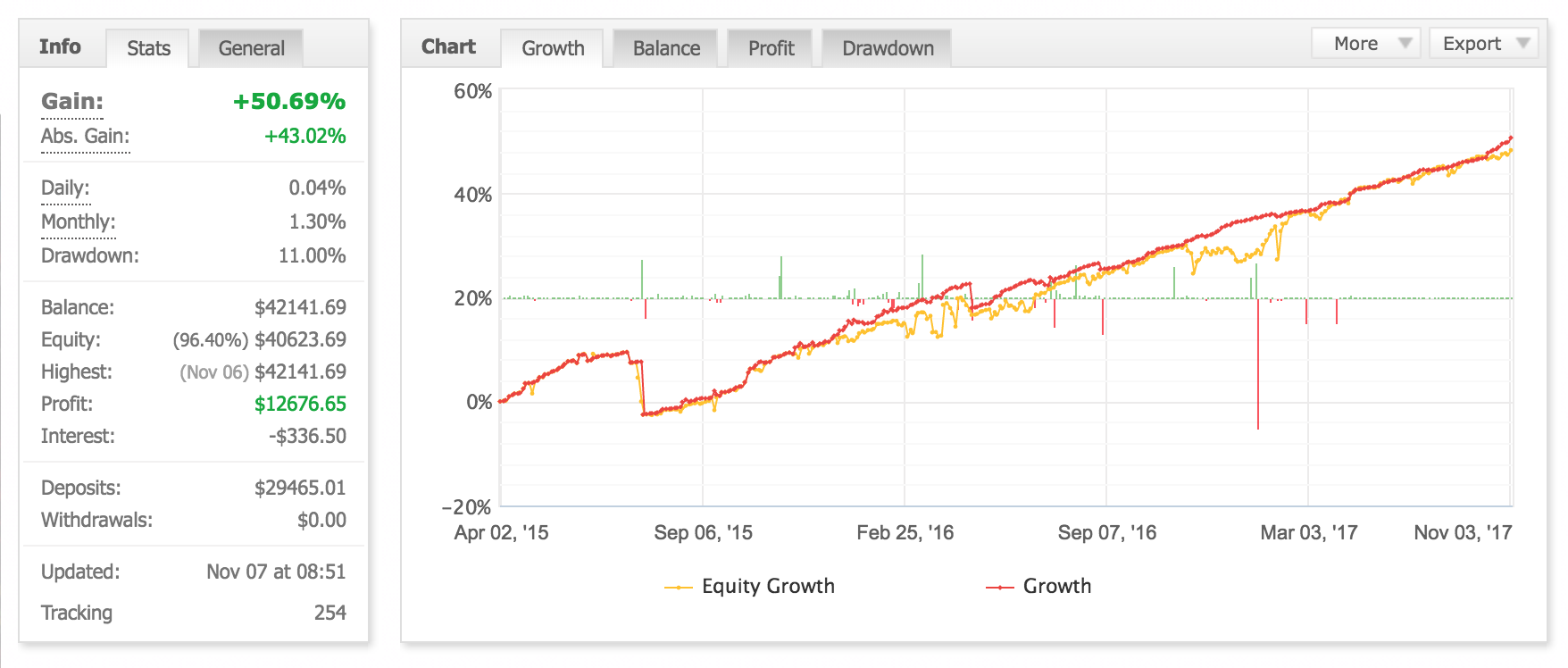Click the Mar 03, '17 axis label
The image size is (1568, 668).
[1308, 533]
